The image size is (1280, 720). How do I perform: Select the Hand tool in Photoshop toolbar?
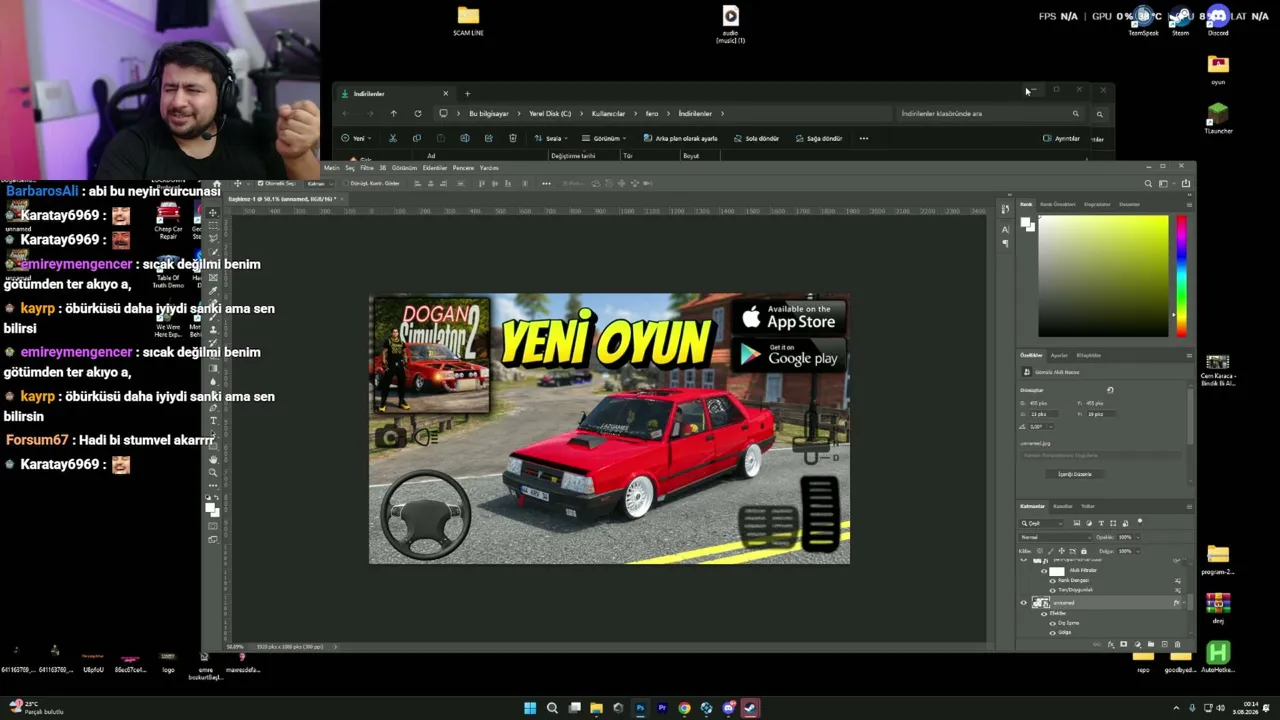point(214,459)
